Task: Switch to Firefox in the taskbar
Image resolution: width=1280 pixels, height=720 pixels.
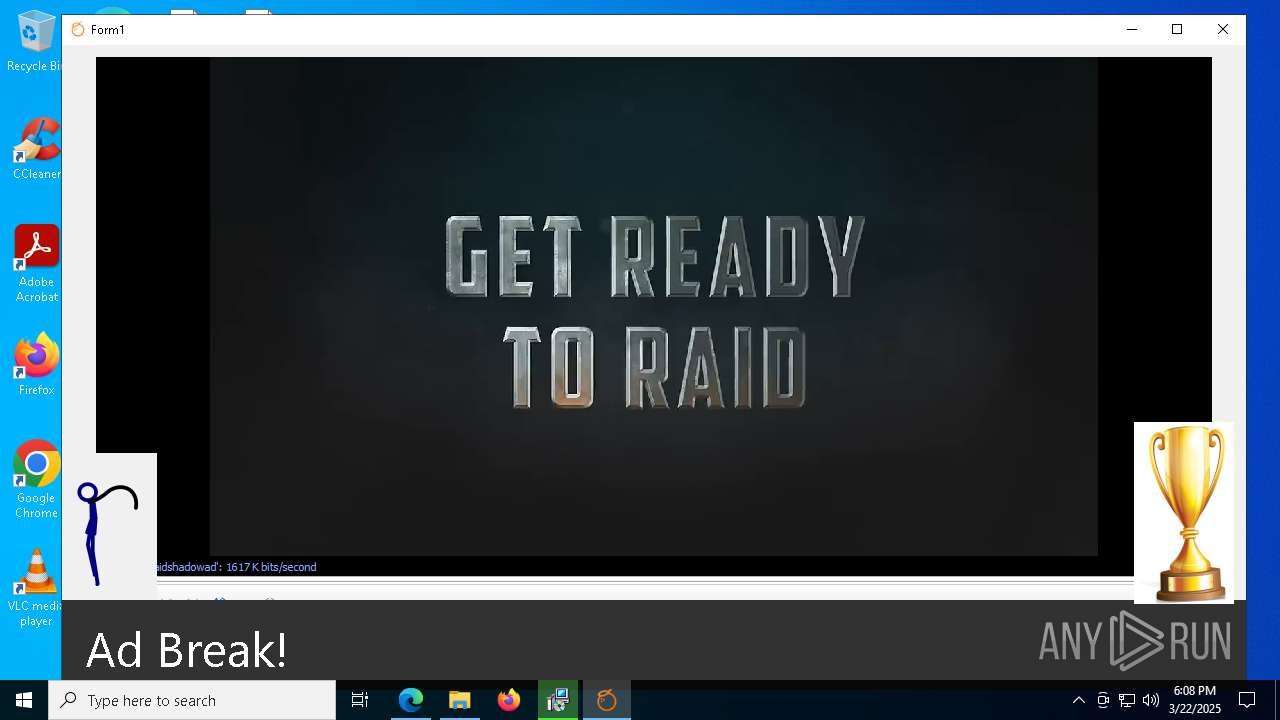Action: tap(509, 700)
